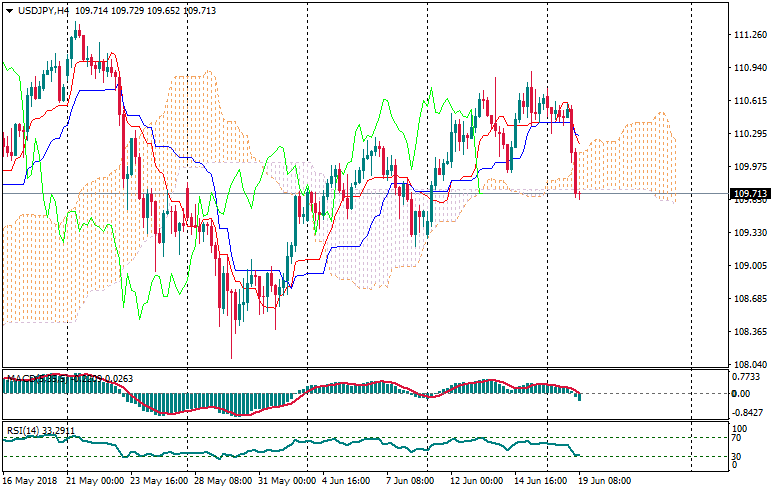The width and height of the screenshot is (771, 492).
Task: Click the 0.7733 MACD scale value
Action: pyautogui.click(x=749, y=377)
